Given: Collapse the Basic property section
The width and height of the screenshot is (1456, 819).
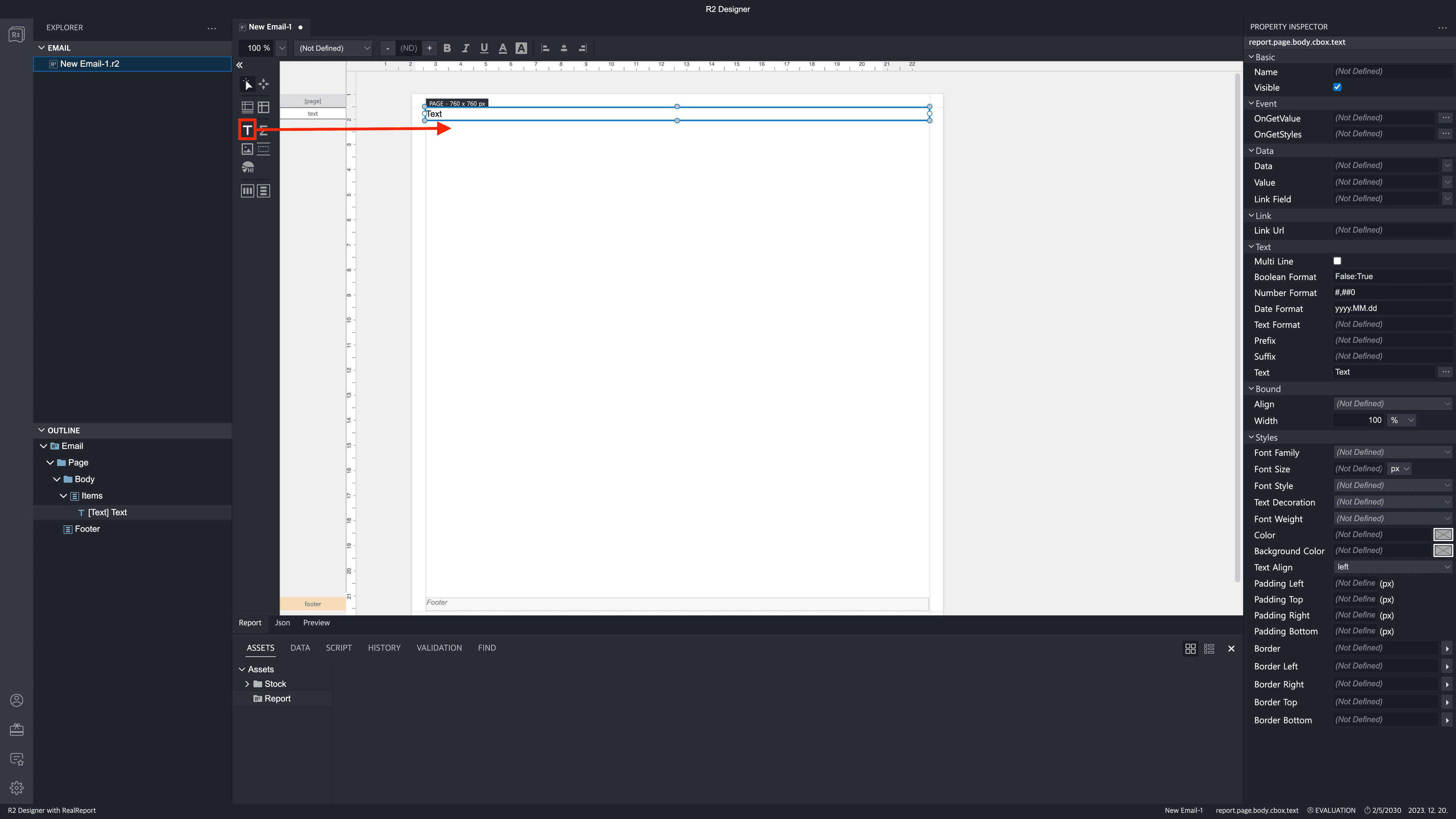Looking at the screenshot, I should (x=1251, y=57).
